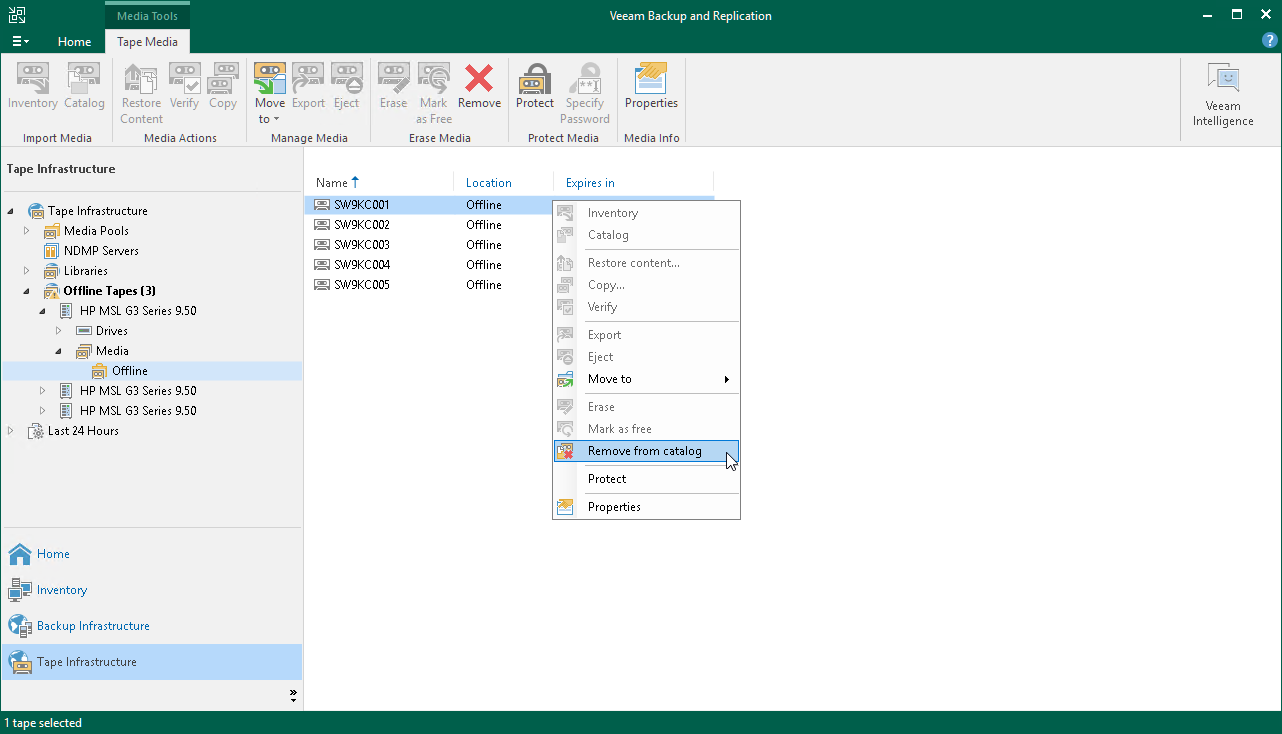Select Protect in the context menu

click(x=607, y=479)
